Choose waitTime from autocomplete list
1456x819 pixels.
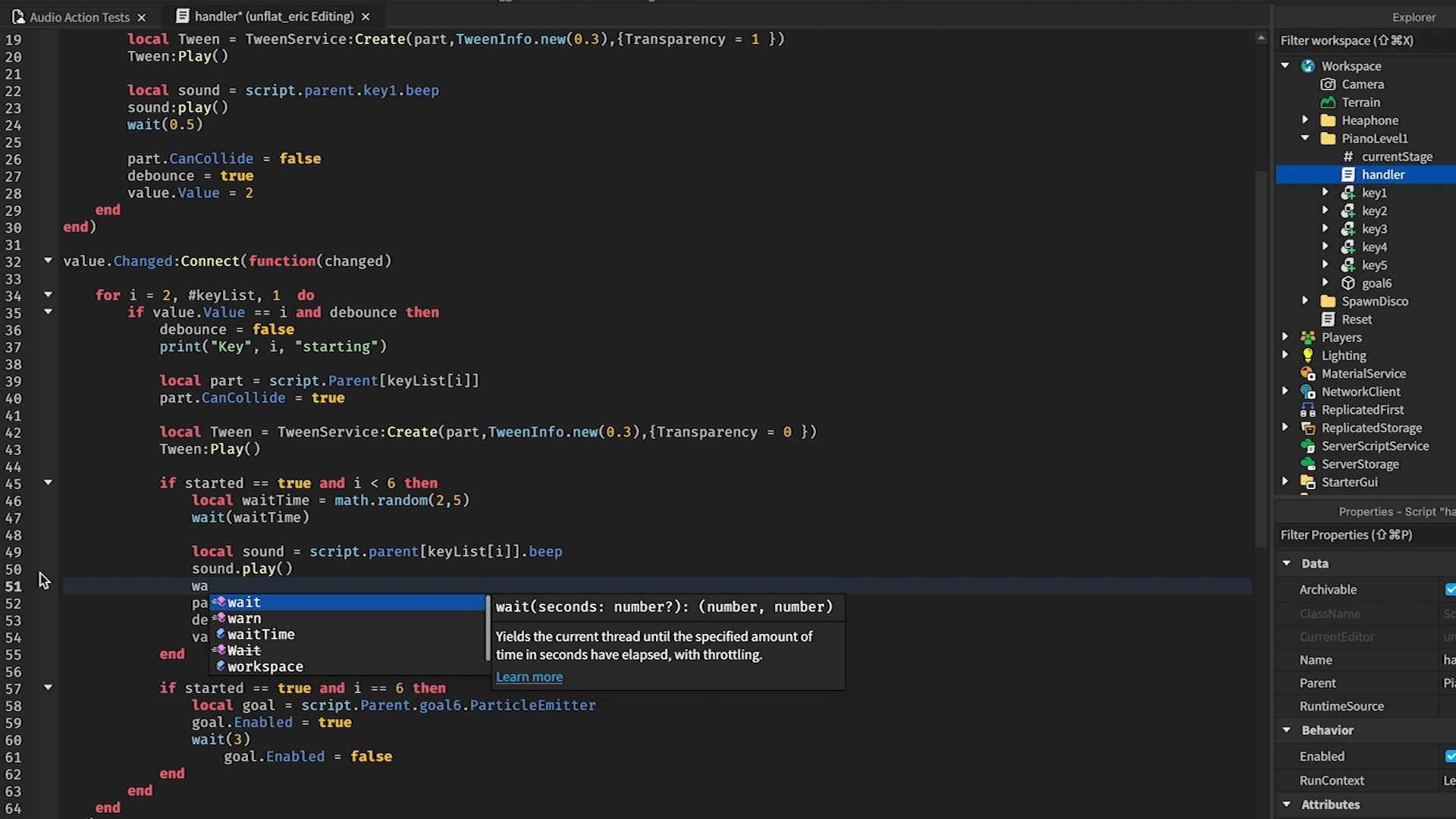(x=261, y=635)
